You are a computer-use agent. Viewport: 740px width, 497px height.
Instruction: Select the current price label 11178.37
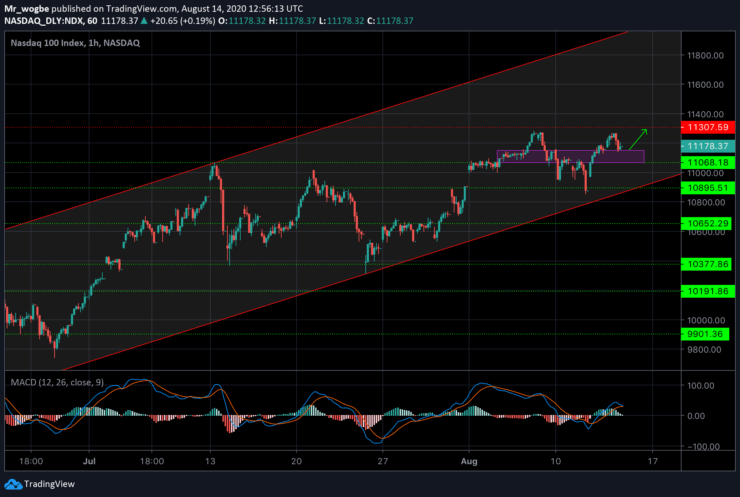click(708, 146)
